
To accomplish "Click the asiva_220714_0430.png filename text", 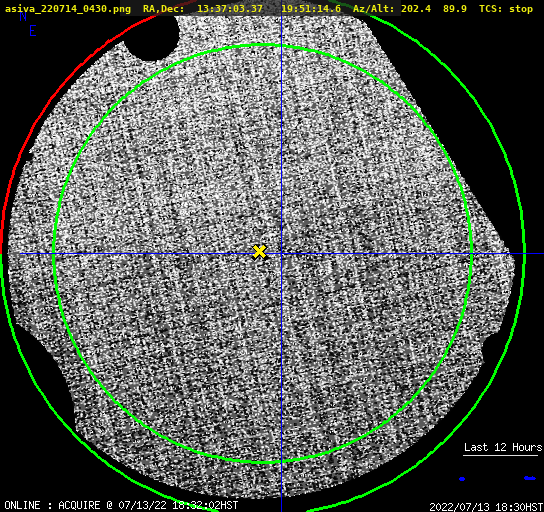I will (x=68, y=9).
